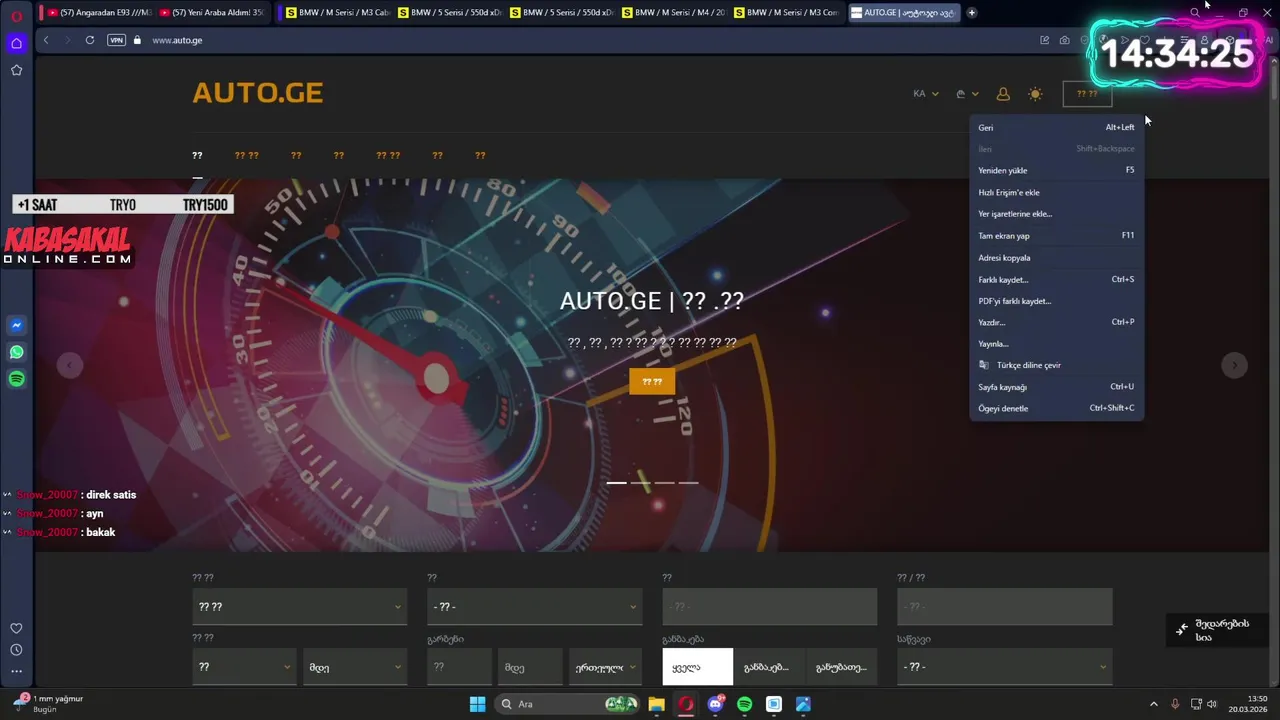Choose 'Yeniden yükle' from context menu
This screenshot has height=720, width=1280.
[1056, 170]
